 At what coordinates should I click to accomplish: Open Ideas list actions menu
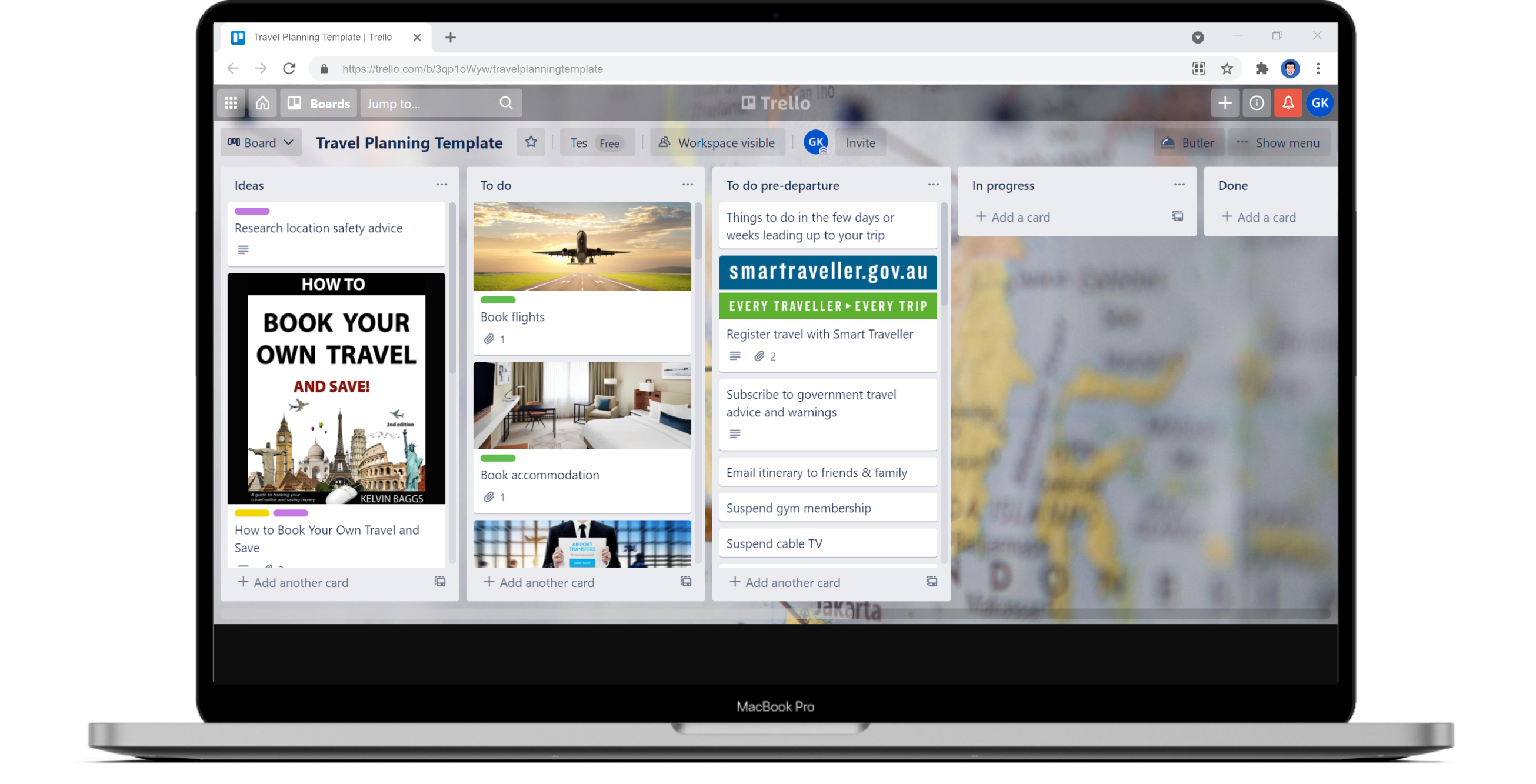[x=441, y=185]
